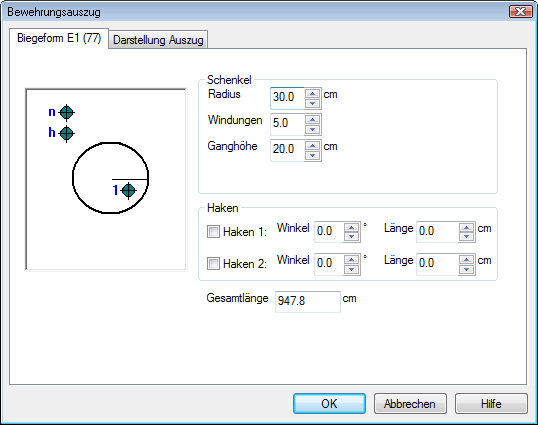Viewport: 538px width, 425px height.
Task: Increase Windungen with the up arrow
Action: (312, 119)
